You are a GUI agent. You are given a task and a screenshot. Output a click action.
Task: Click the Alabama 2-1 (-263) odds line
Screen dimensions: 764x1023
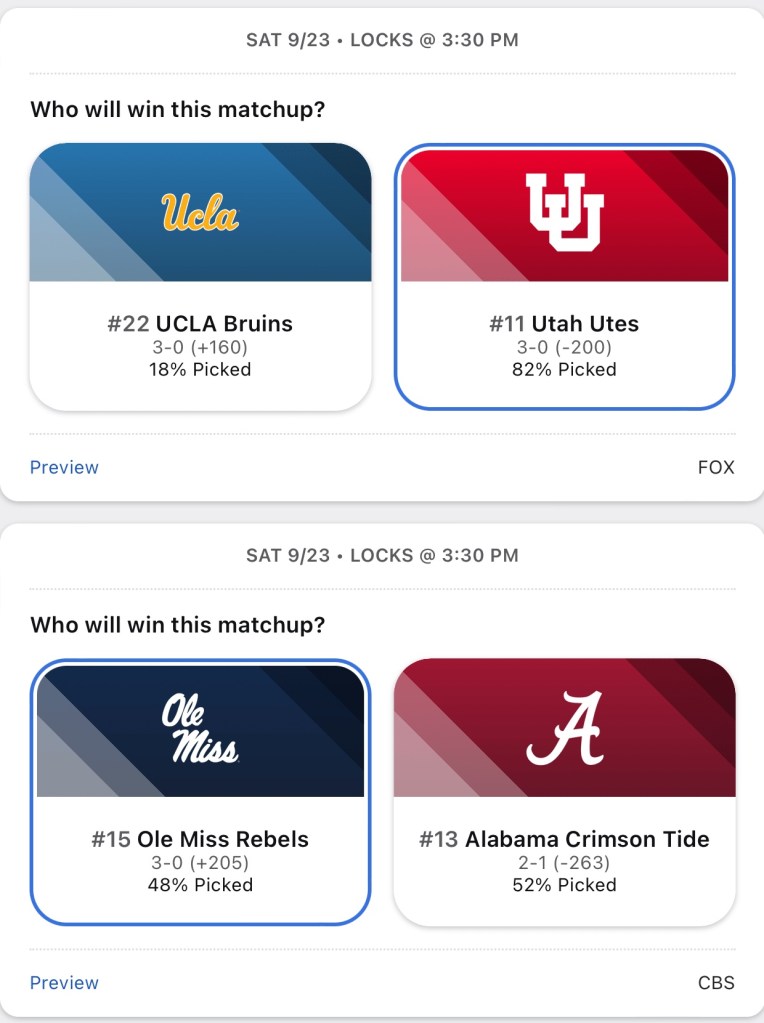point(565,863)
